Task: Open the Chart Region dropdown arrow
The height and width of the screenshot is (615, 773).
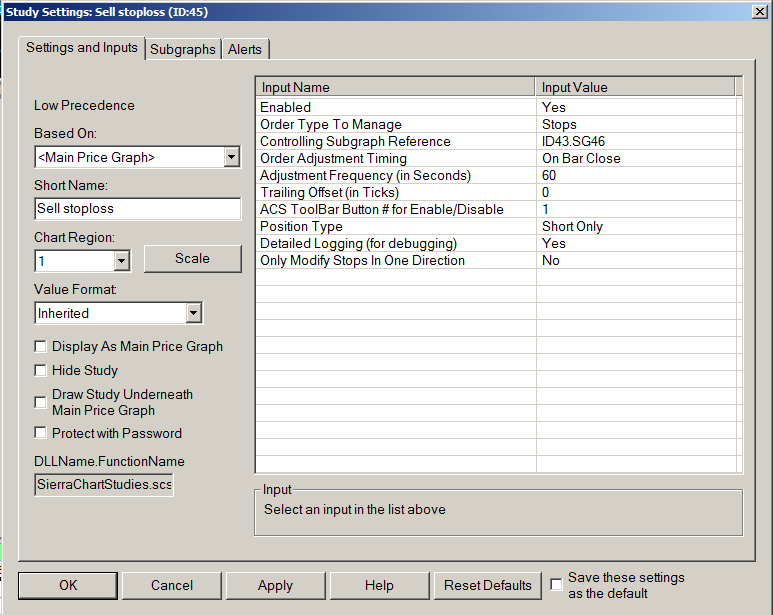Action: point(121,261)
